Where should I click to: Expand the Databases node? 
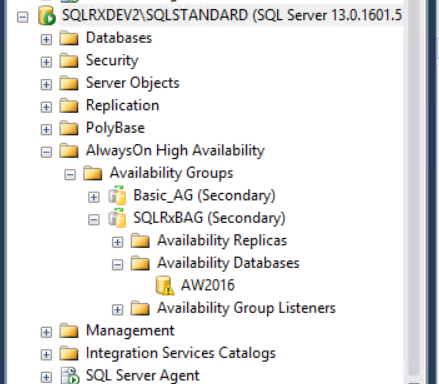(46, 40)
